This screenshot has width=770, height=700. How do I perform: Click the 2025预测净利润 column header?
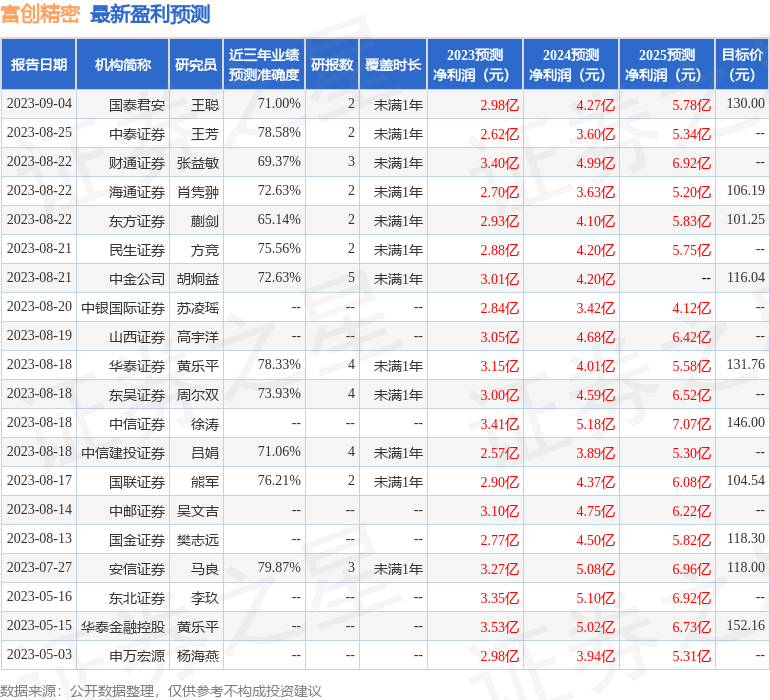point(667,64)
